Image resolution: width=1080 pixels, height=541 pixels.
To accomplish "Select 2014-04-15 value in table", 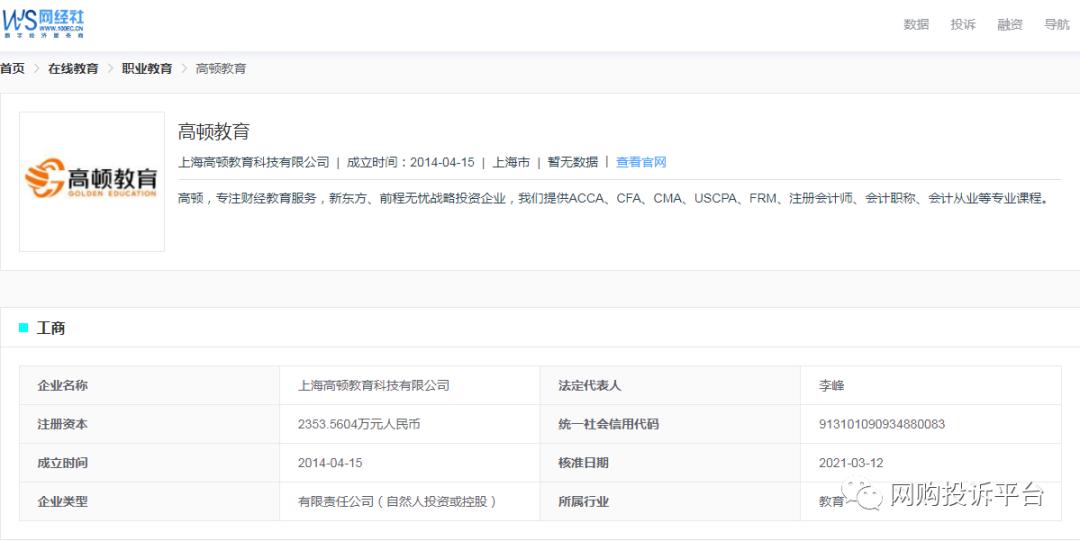I will 330,463.
